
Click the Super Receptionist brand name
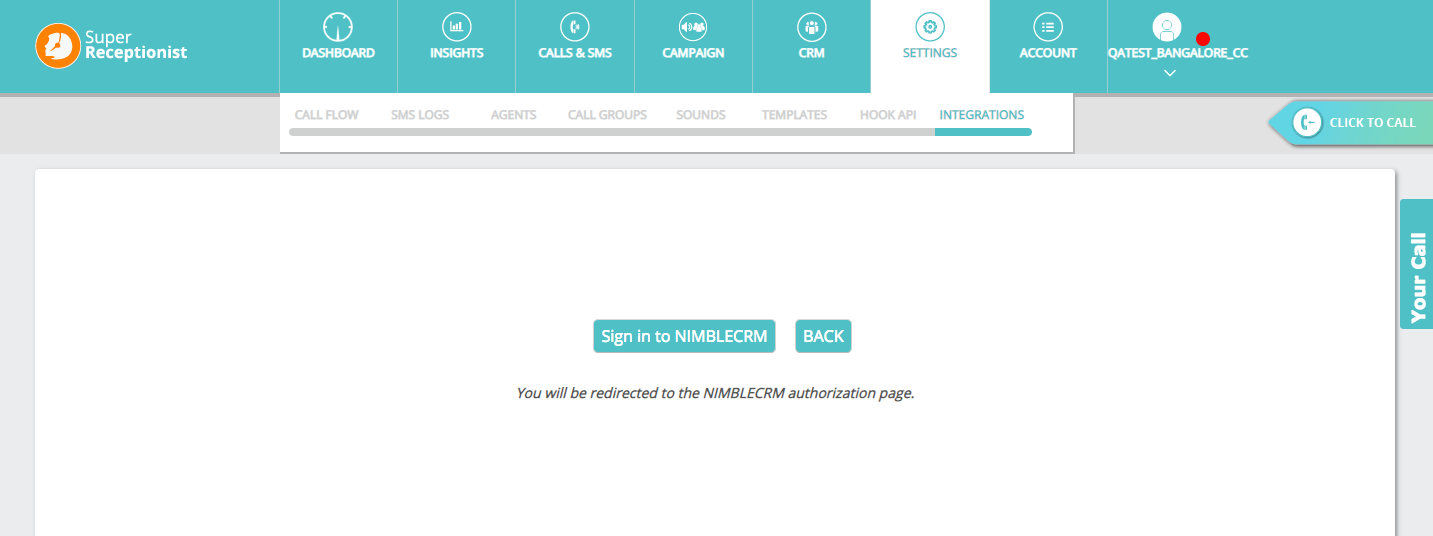136,46
